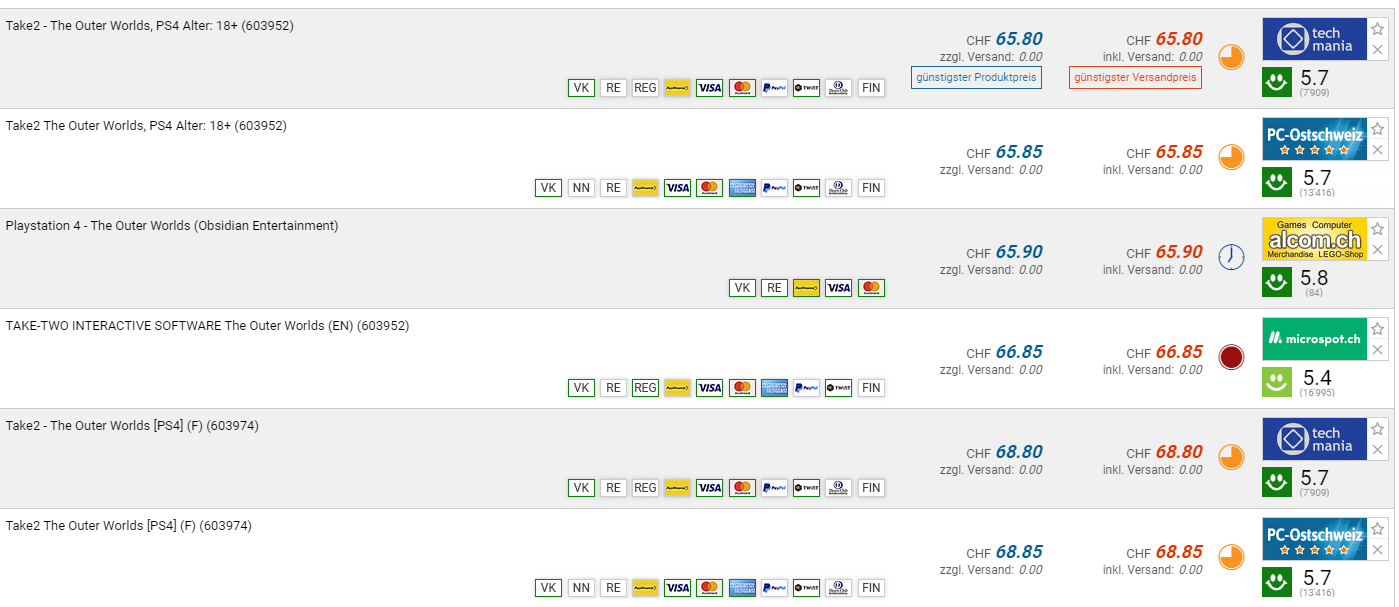Click the orange availability pie icon at CHF 65.80

[1231, 57]
